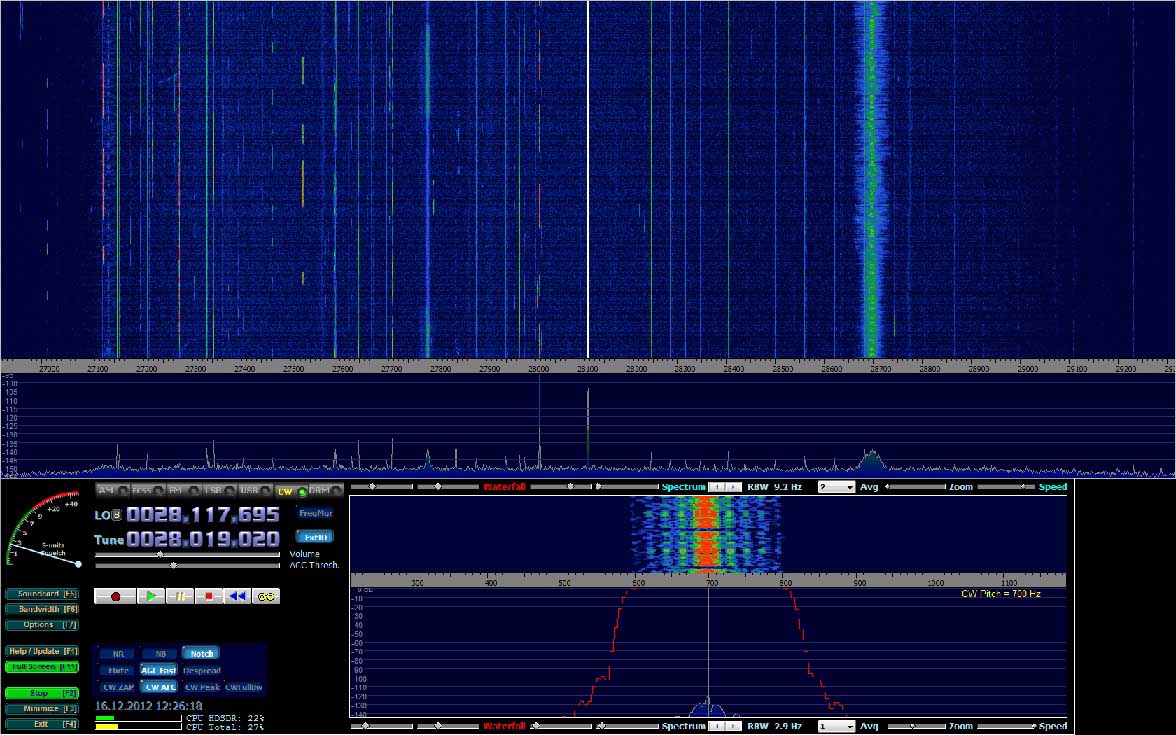Toggle NB noise blanker
Screen dimensions: 1176x735
pos(160,654)
